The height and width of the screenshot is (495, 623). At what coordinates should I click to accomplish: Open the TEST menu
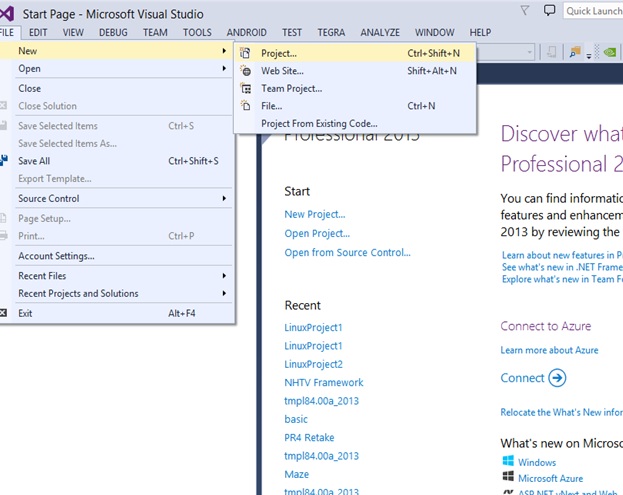[x=292, y=32]
